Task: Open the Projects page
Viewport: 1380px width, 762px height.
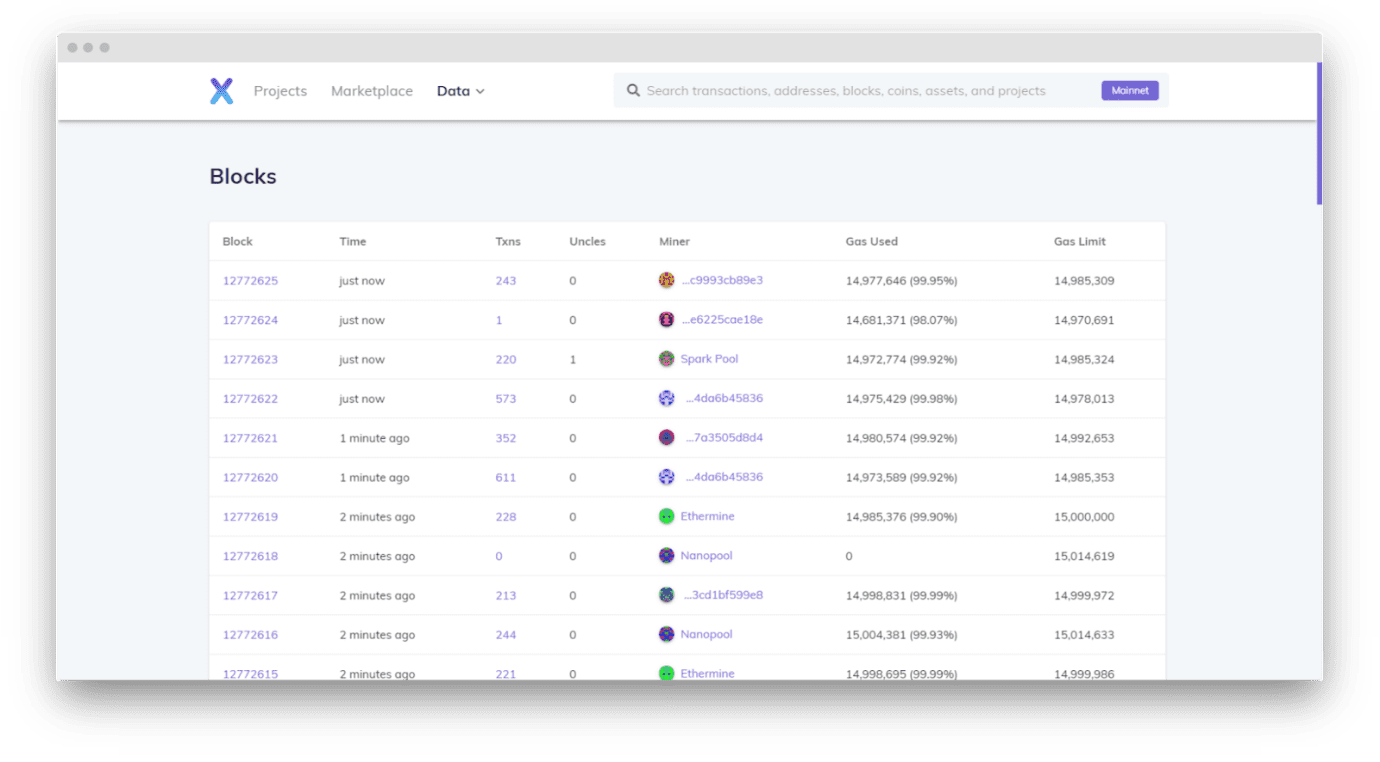Action: click(x=280, y=91)
